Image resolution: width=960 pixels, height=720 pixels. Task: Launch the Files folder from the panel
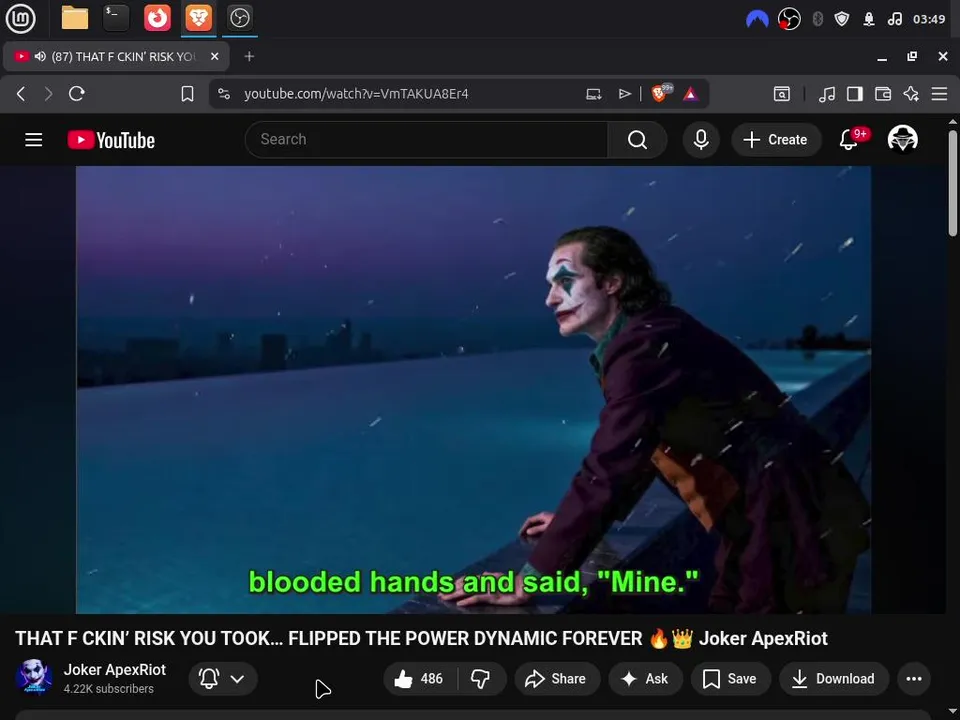pos(75,18)
